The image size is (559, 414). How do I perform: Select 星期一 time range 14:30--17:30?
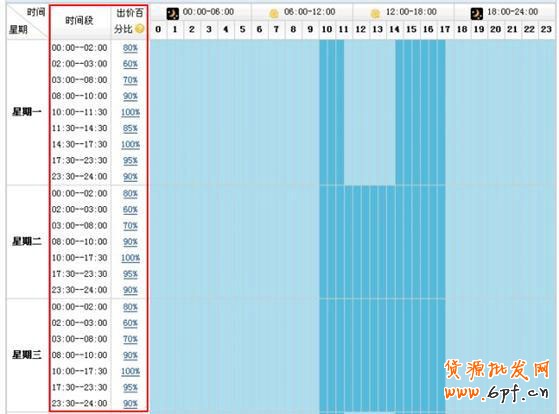coord(80,144)
